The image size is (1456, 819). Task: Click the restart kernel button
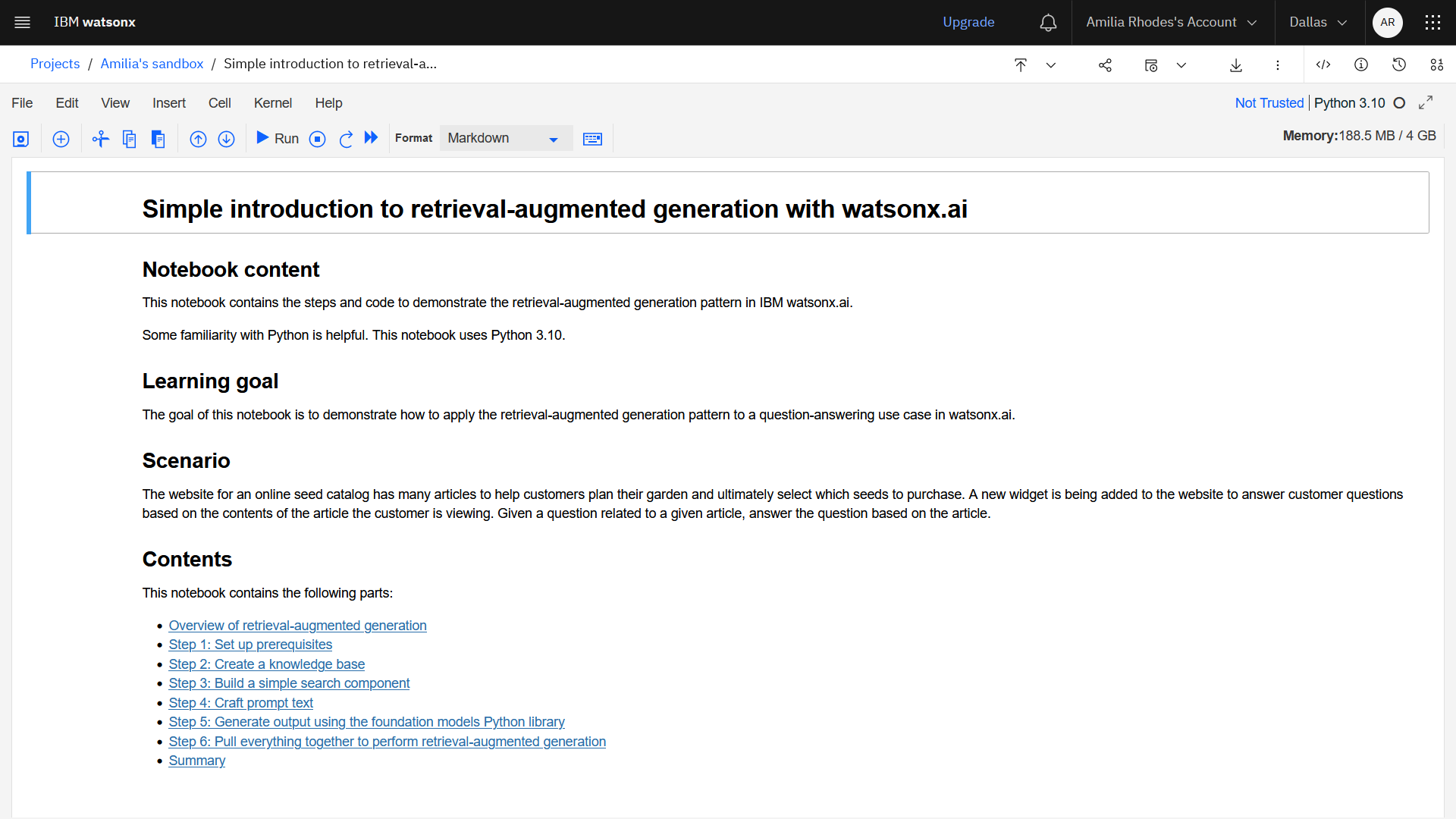coord(346,138)
